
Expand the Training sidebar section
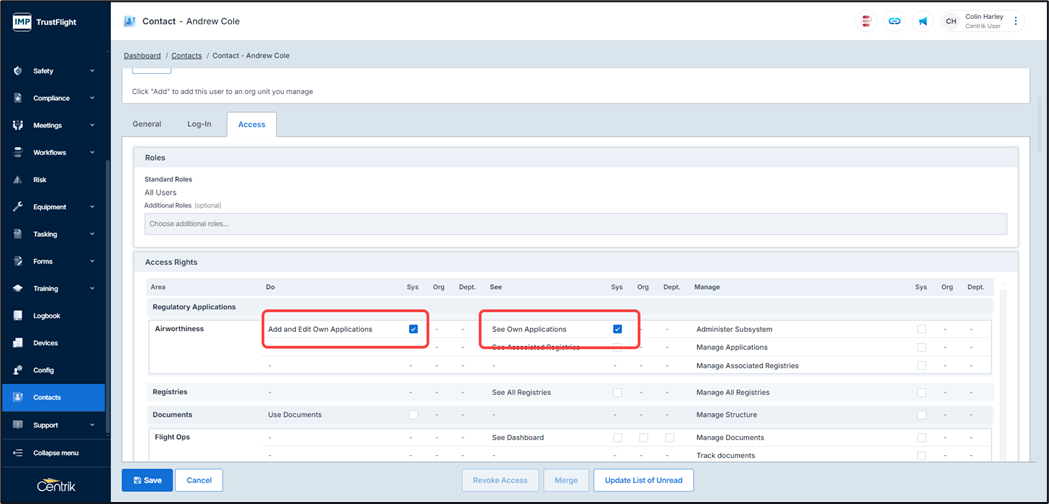[x=92, y=288]
